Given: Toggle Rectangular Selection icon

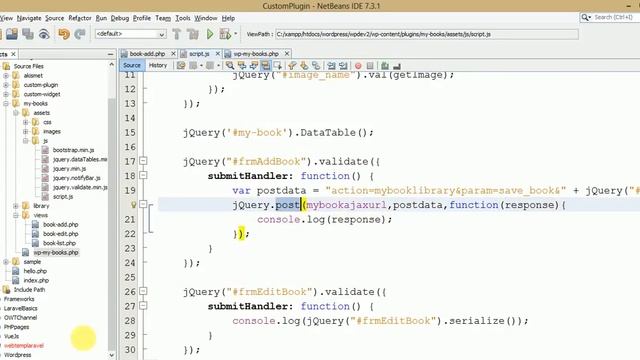Looking at the screenshot, I should 278,65.
